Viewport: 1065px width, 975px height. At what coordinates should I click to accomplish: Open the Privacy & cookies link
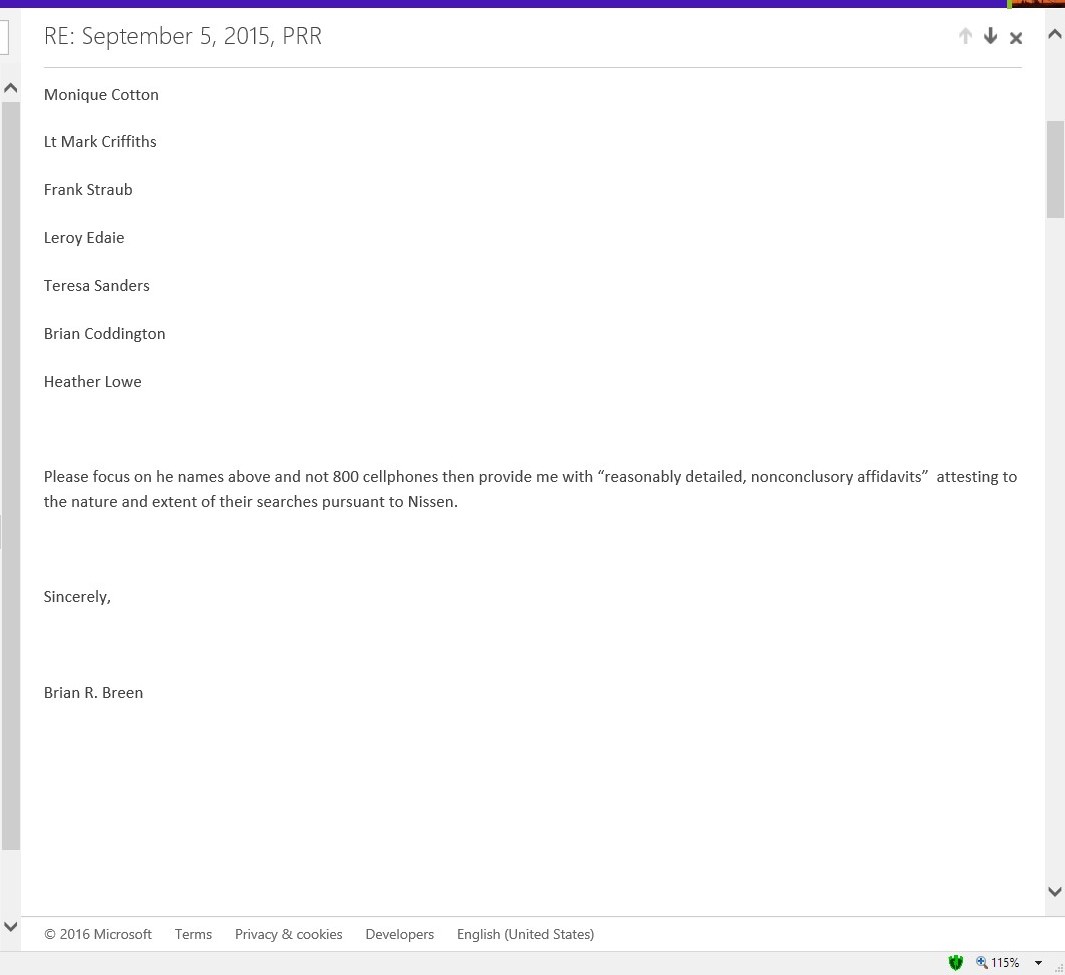pos(288,934)
